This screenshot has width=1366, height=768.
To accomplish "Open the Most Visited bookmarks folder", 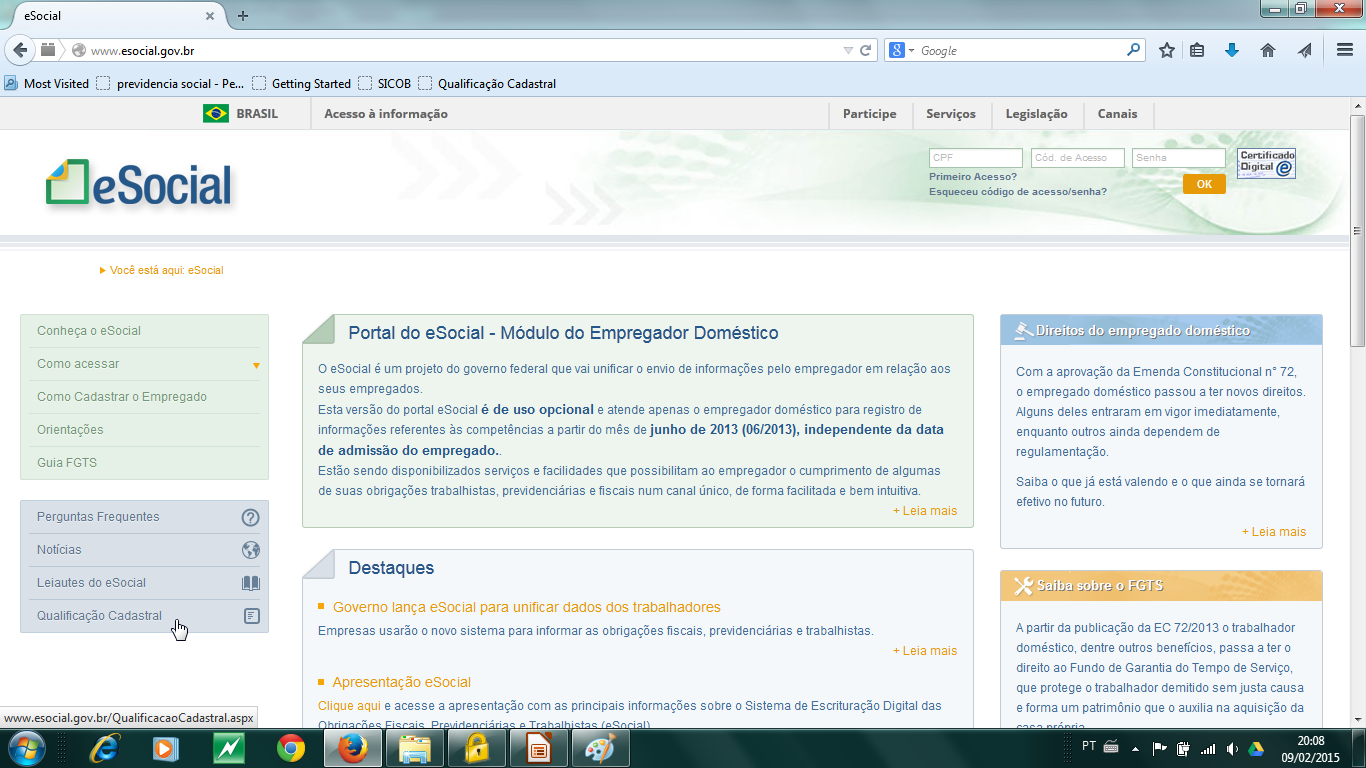I will (x=47, y=84).
